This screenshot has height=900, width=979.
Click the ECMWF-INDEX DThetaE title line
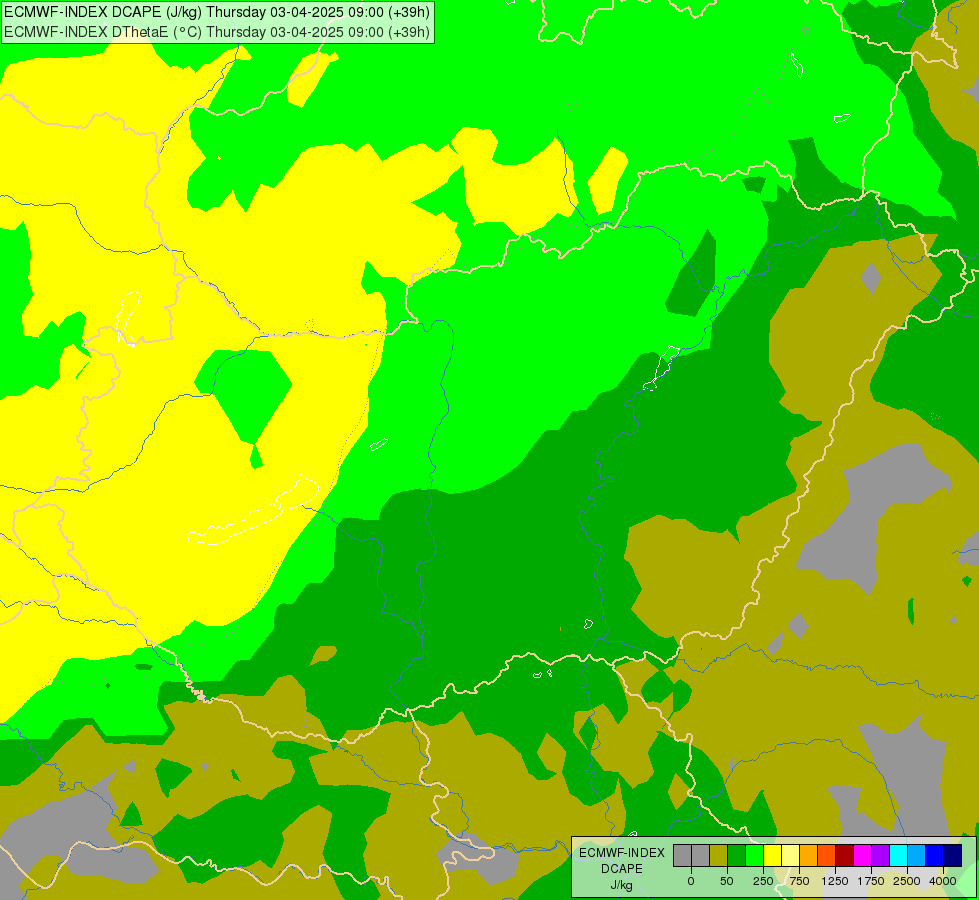click(x=217, y=32)
